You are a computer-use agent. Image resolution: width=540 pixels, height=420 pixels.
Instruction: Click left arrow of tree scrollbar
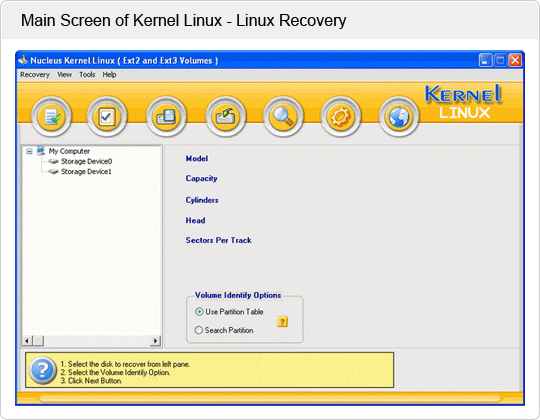click(27, 341)
